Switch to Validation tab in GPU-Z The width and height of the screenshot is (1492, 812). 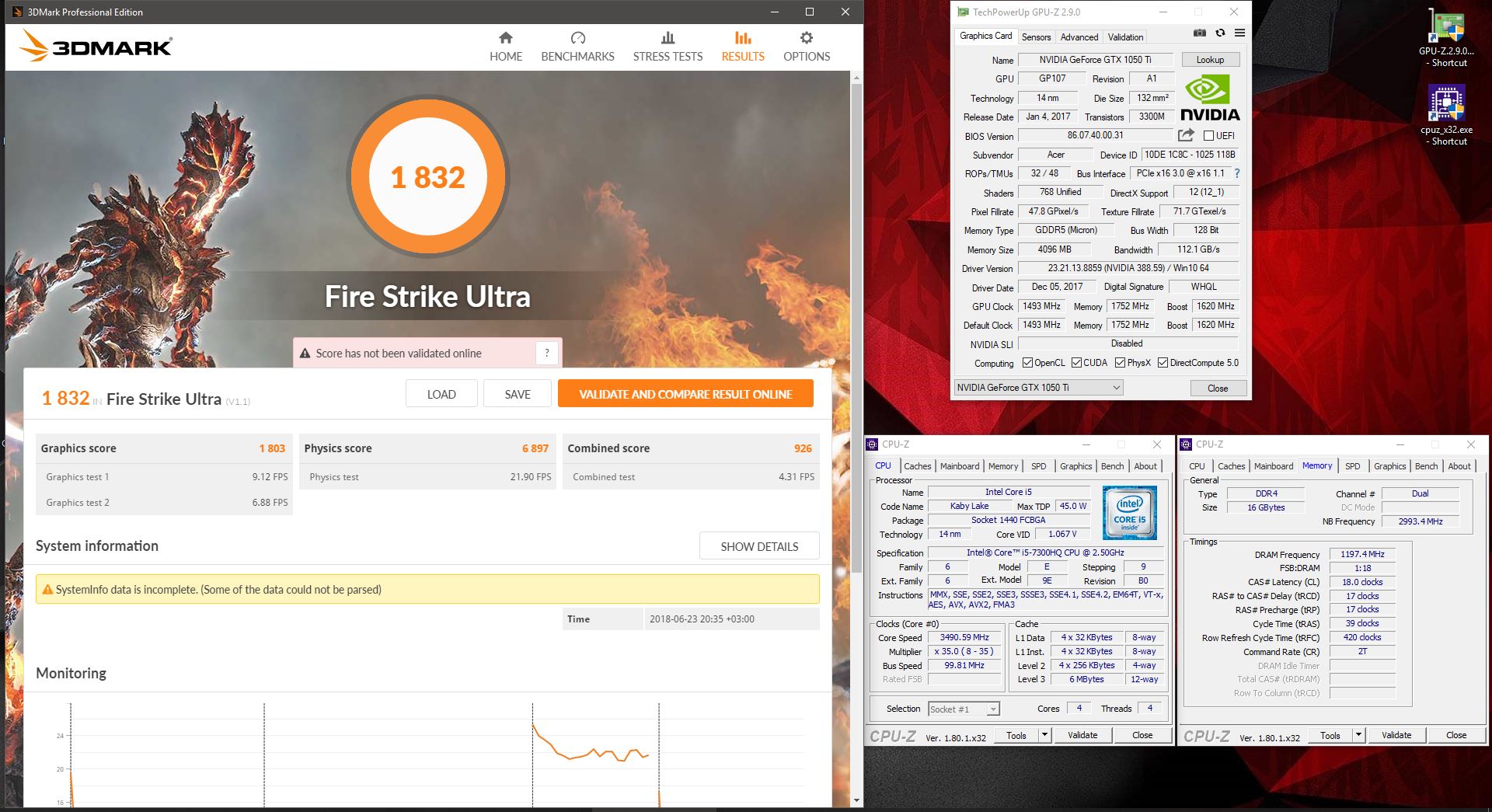(x=1125, y=37)
